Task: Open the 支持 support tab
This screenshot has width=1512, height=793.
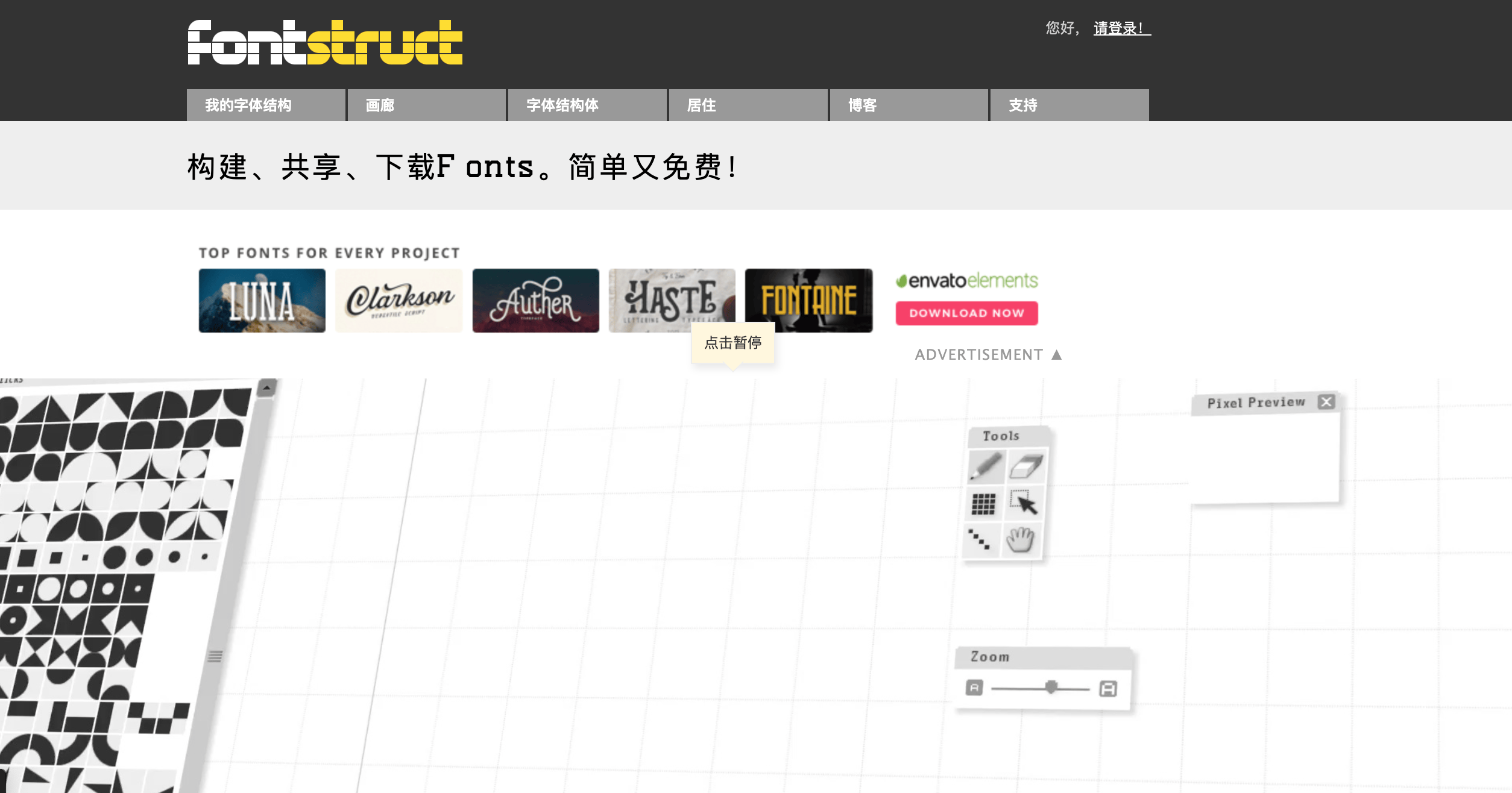Action: (x=1069, y=105)
